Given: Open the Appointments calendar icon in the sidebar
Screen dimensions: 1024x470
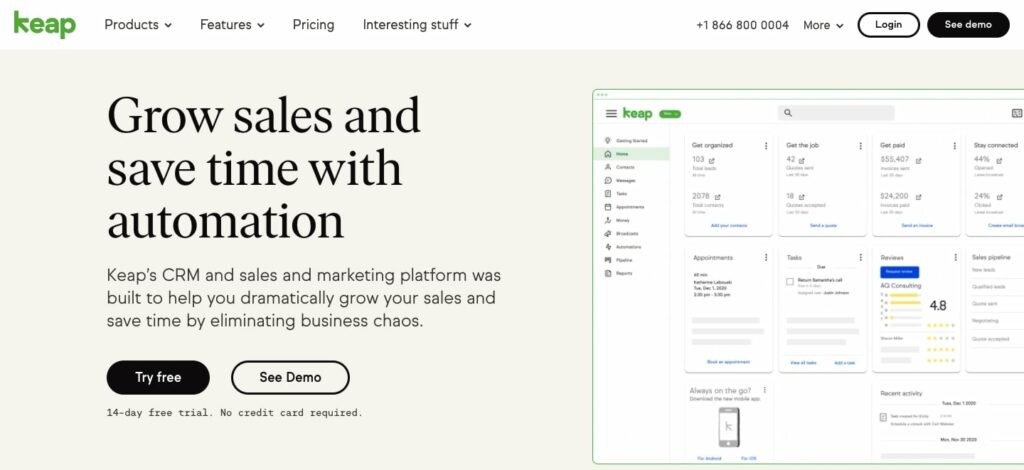Looking at the screenshot, I should [x=609, y=207].
